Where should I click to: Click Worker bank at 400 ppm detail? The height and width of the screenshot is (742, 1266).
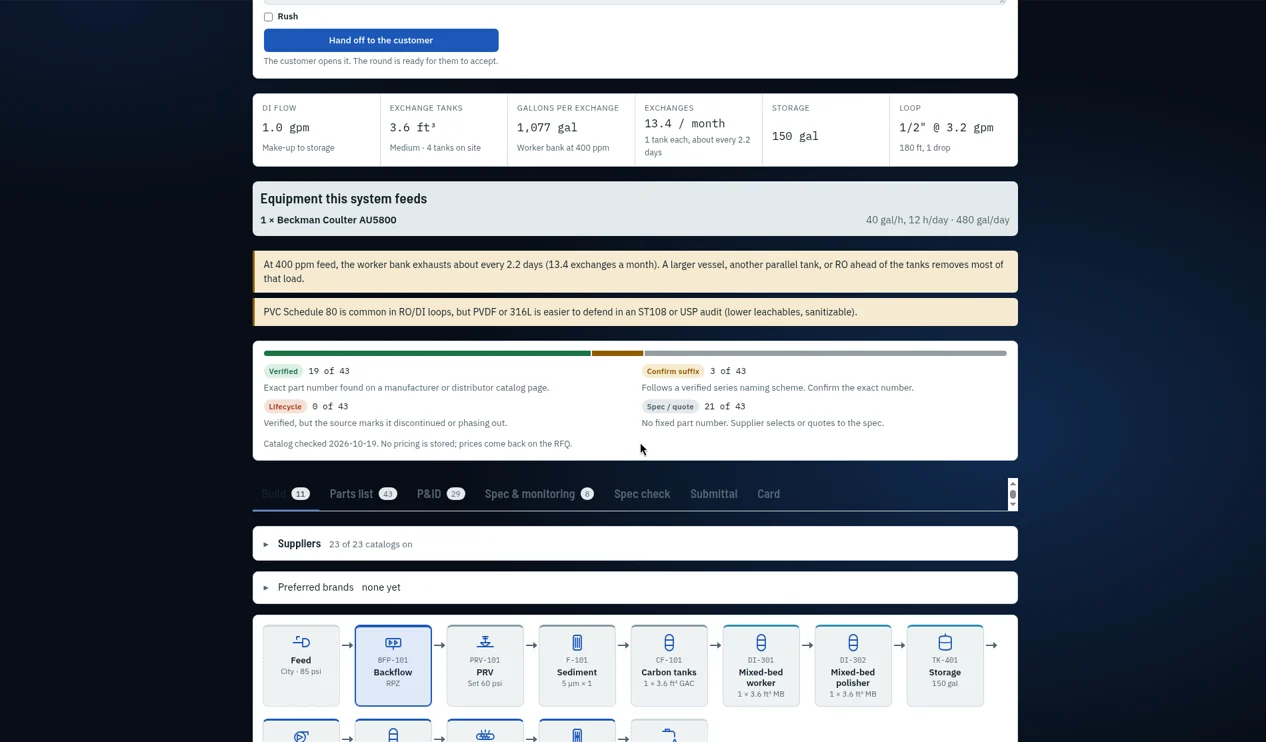tap(563, 148)
